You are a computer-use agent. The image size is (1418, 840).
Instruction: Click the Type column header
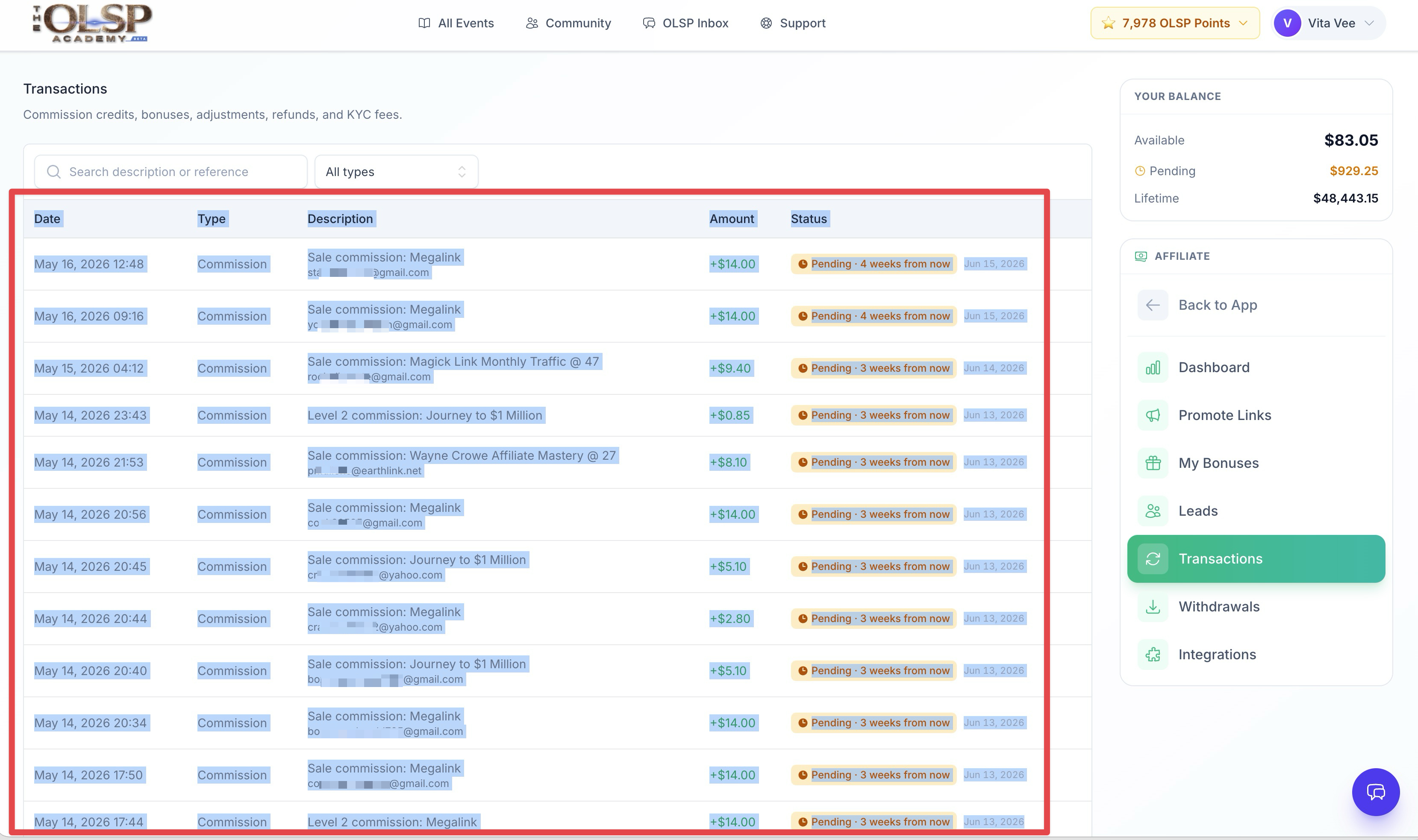pos(212,219)
